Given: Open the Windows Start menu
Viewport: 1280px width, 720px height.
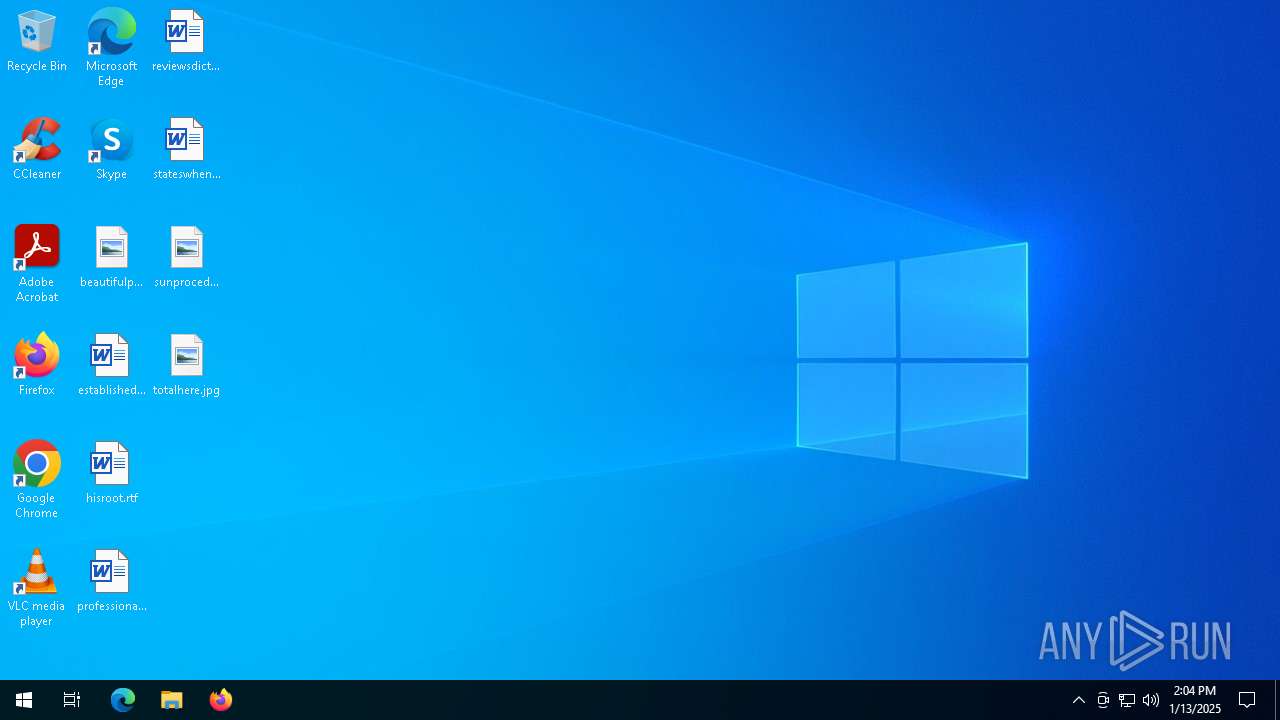Looking at the screenshot, I should tap(24, 700).
